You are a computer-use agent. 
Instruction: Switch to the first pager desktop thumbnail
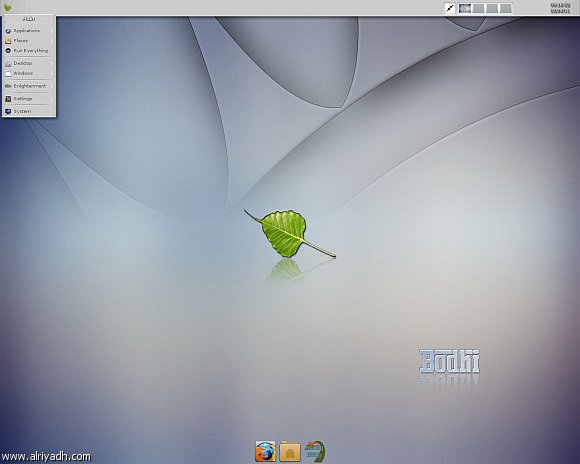(465, 8)
